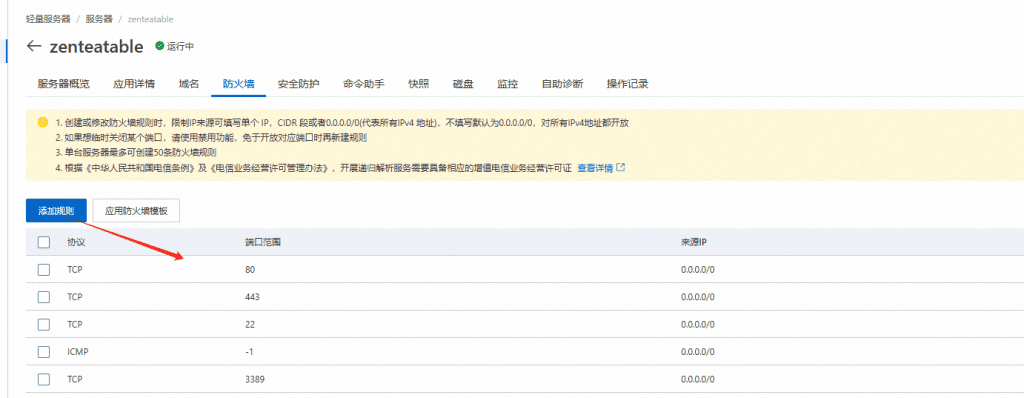Click the 应用防火墙模板 button
The image size is (1024, 398).
(136, 210)
